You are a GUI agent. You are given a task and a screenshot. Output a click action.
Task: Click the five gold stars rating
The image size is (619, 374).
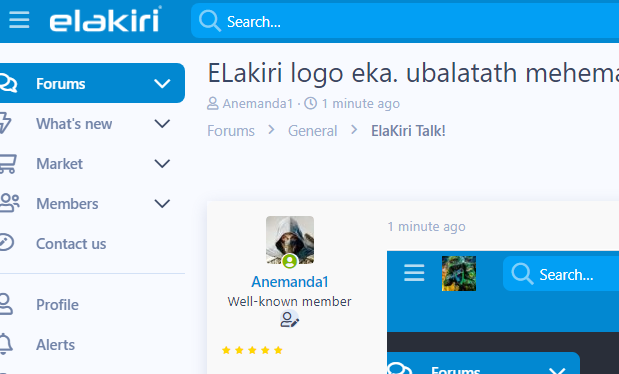click(x=252, y=350)
